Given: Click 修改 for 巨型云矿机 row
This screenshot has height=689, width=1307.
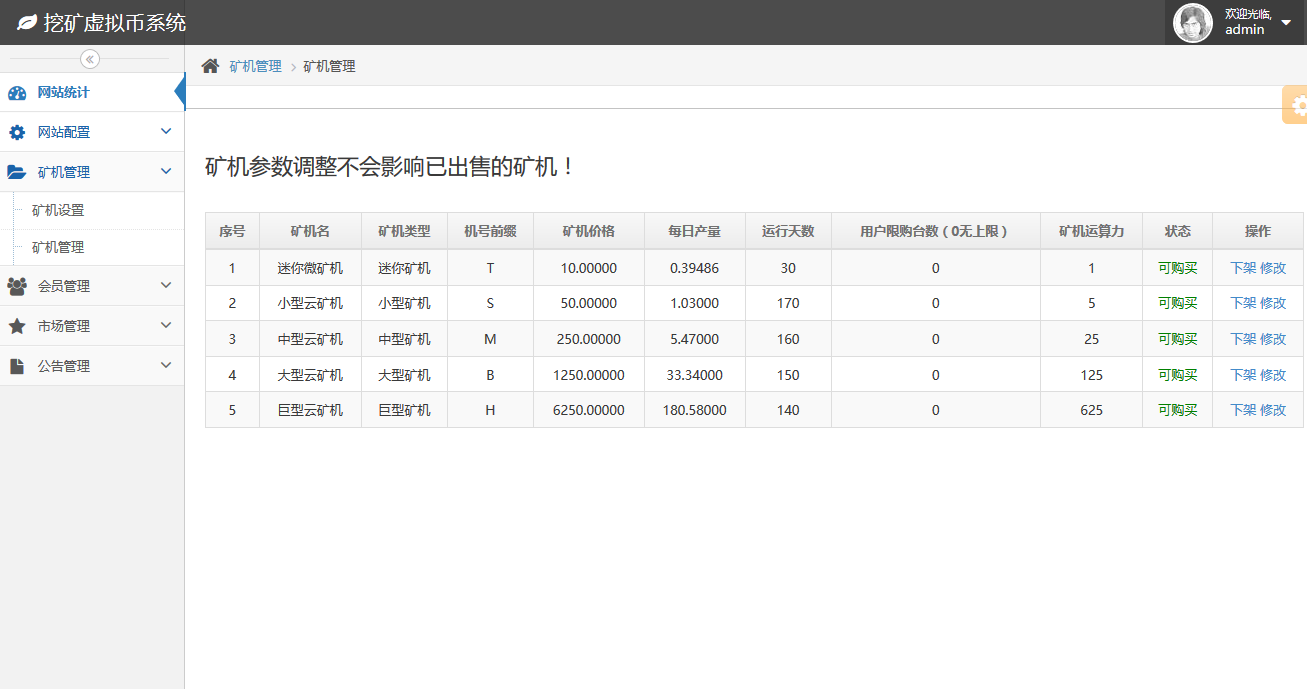Looking at the screenshot, I should tap(1273, 410).
